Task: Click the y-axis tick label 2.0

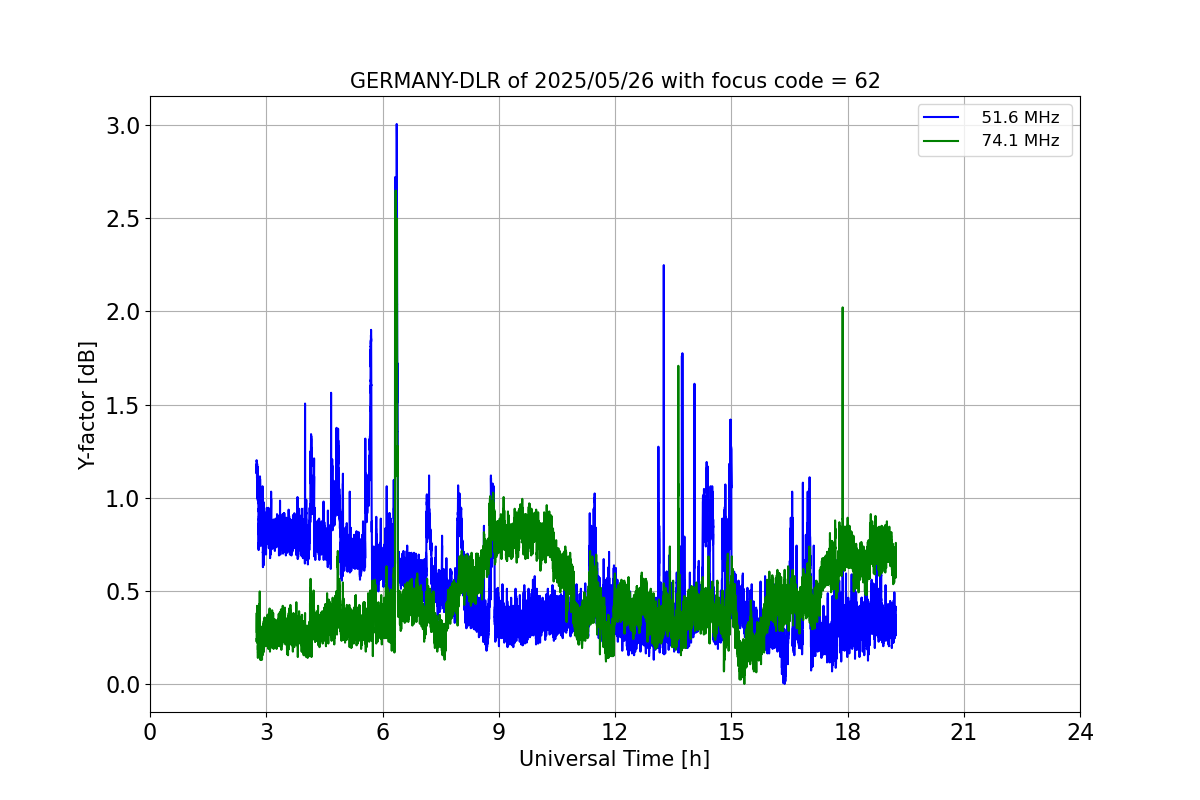Action: pyautogui.click(x=123, y=312)
